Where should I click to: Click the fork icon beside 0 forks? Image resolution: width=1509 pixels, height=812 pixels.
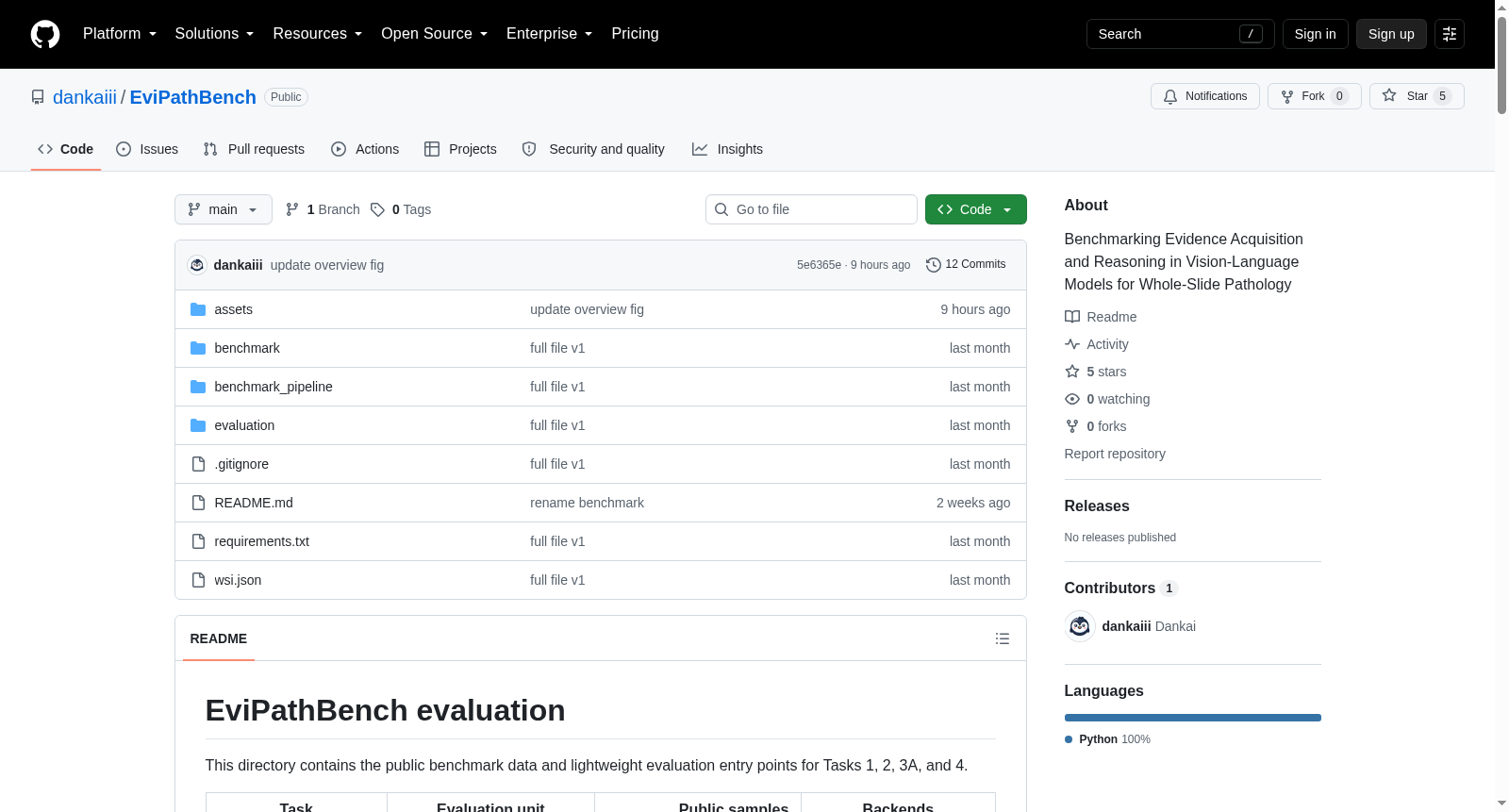point(1072,426)
